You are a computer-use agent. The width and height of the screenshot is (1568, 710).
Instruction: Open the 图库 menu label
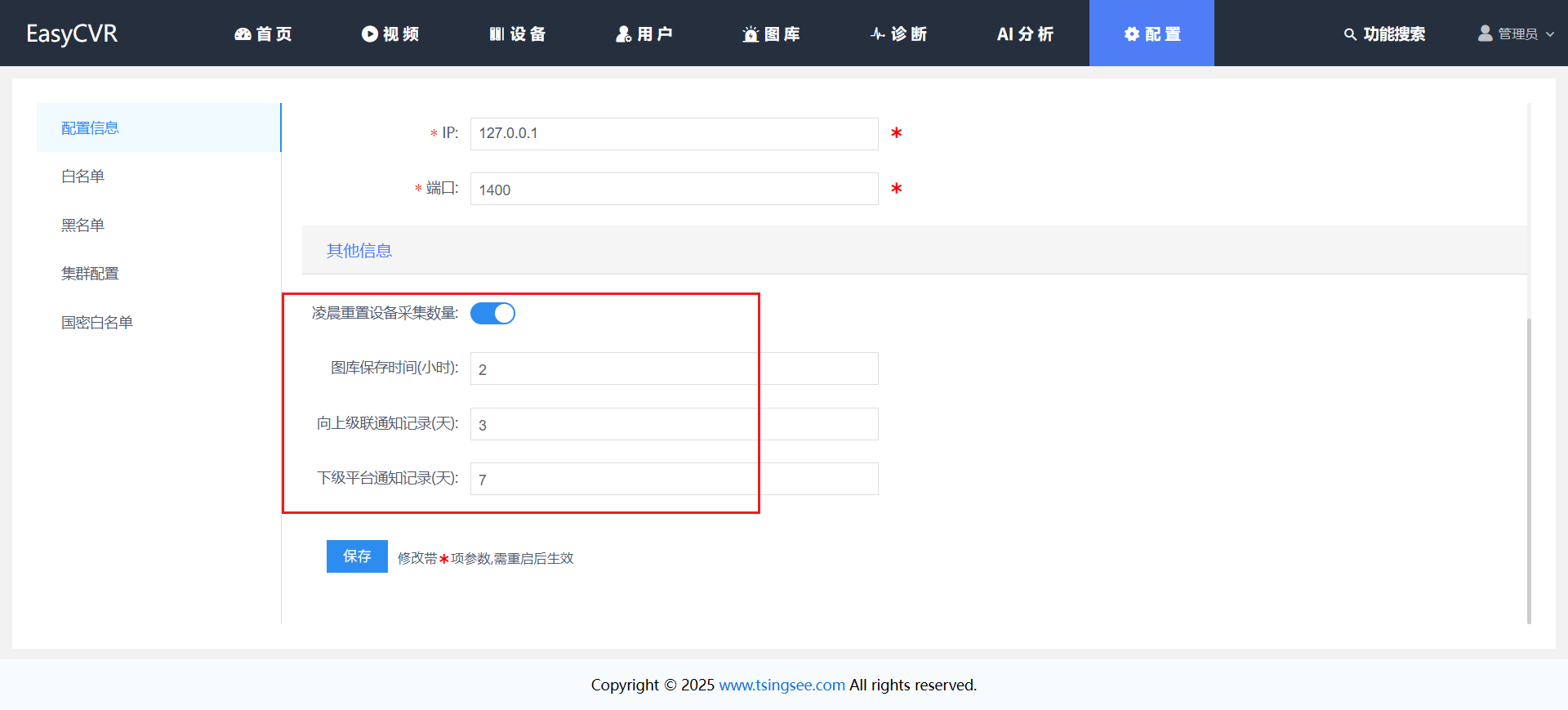tap(782, 33)
